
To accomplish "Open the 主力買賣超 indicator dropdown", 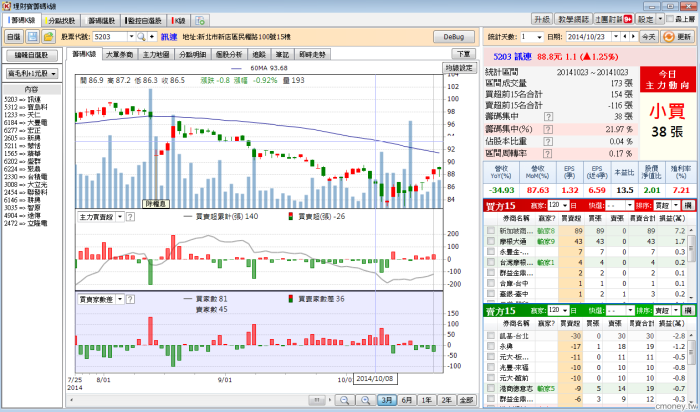I will tap(121, 216).
